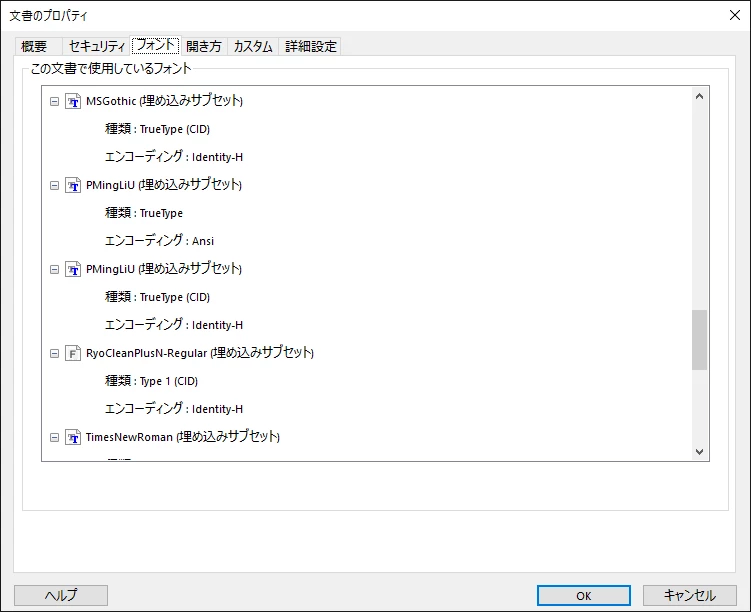
Task: Collapse the MSGothic font entry
Action: click(55, 102)
